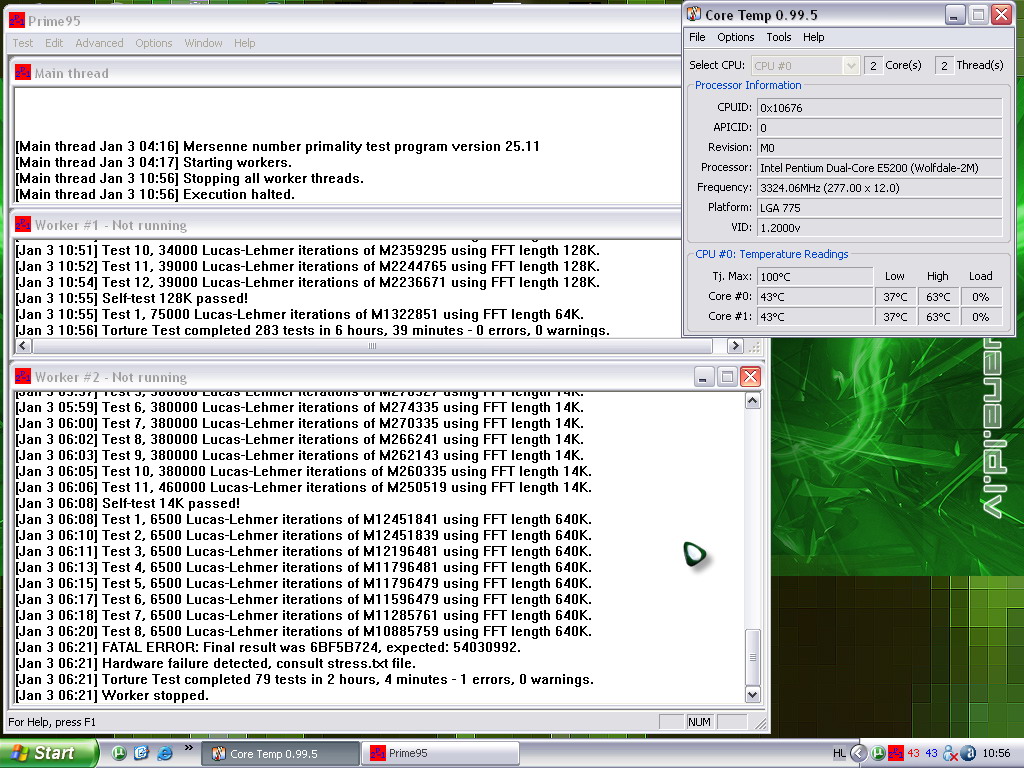Open Core Temp Help menu
The image size is (1024, 768).
[x=813, y=37]
